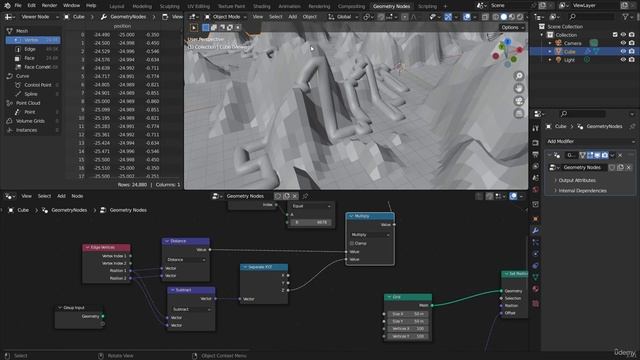Image resolution: width=640 pixels, height=360 pixels.
Task: Open the modifier properties wrench tab
Action: pos(536,231)
